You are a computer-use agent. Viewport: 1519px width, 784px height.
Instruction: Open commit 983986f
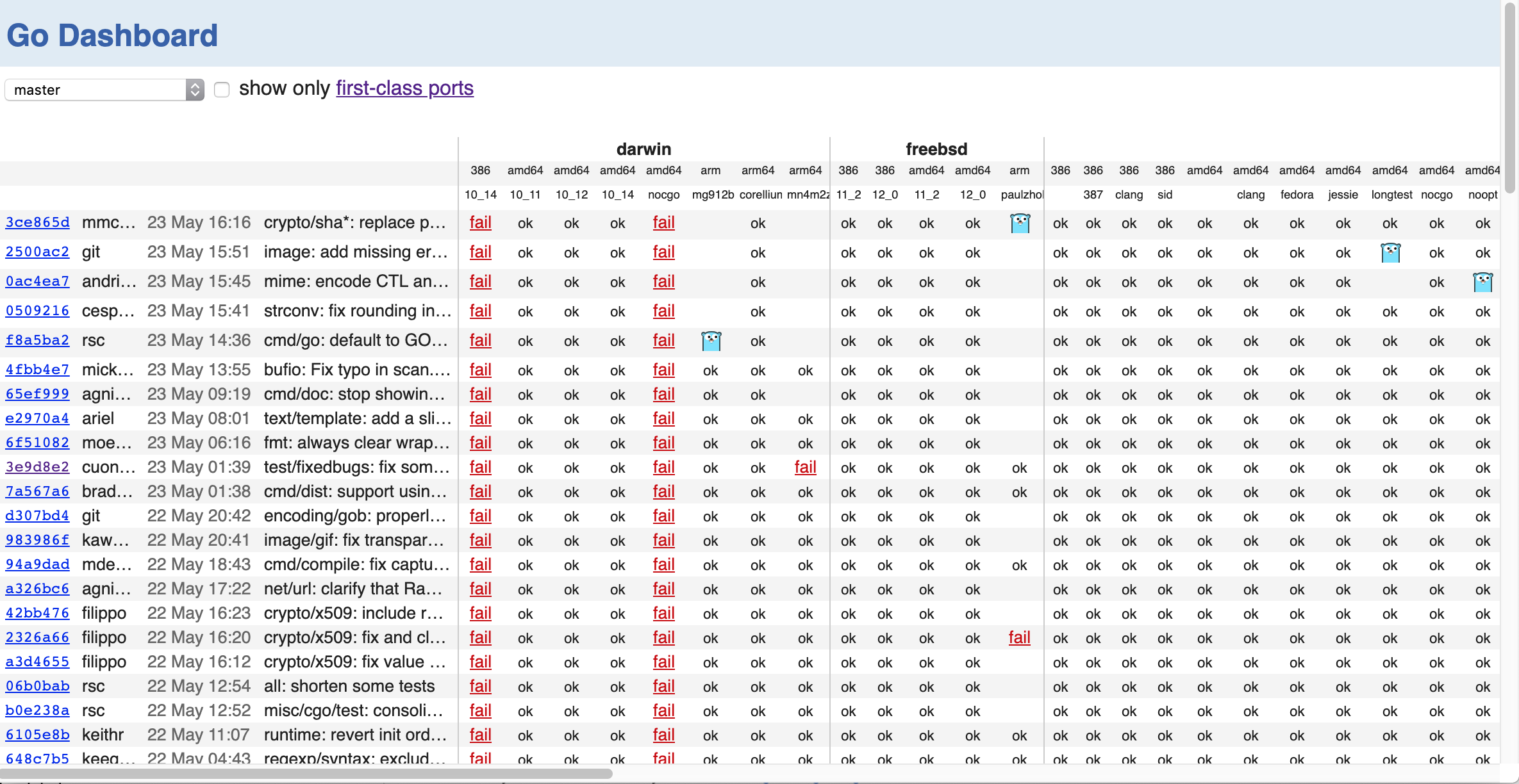tap(37, 540)
